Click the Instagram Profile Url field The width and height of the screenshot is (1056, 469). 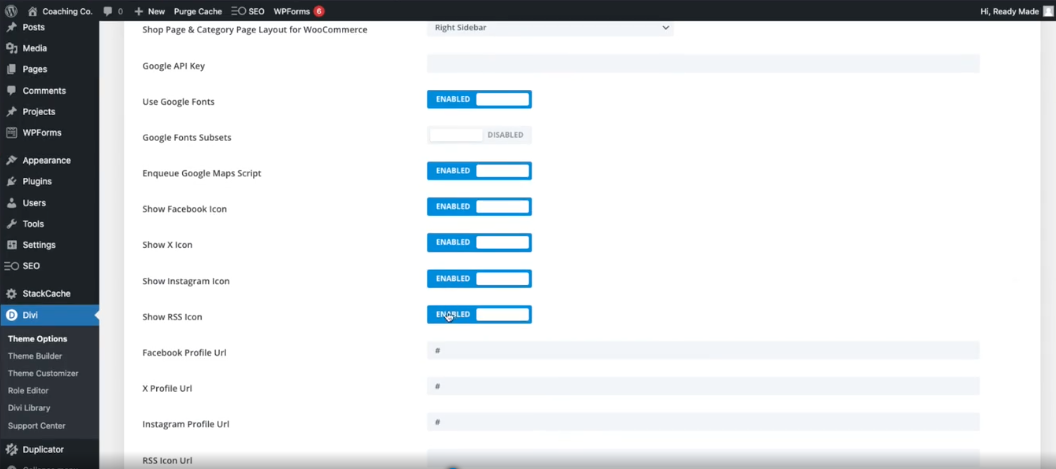pyautogui.click(x=703, y=422)
